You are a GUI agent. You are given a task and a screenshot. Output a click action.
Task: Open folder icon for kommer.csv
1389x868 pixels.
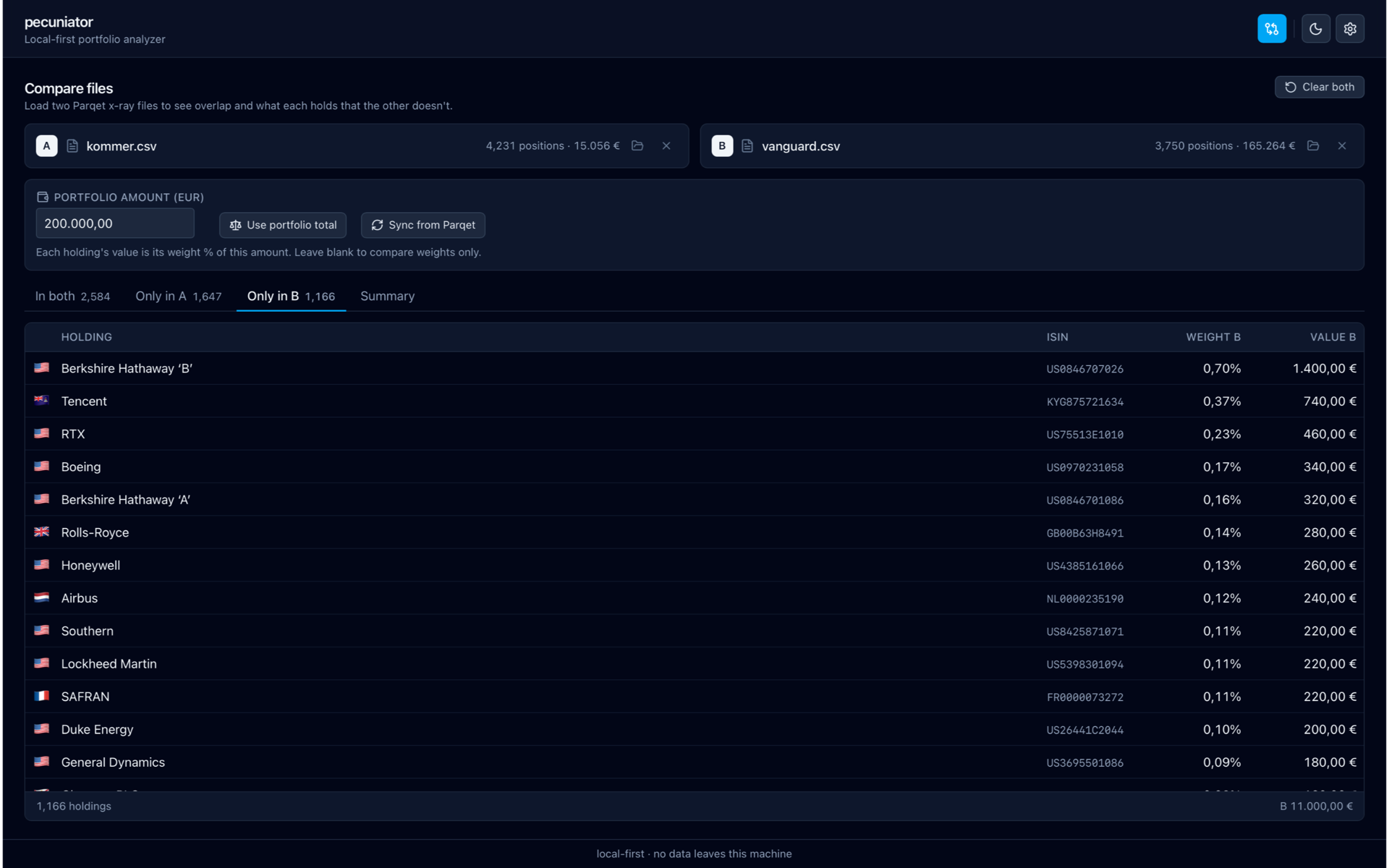pyautogui.click(x=637, y=145)
